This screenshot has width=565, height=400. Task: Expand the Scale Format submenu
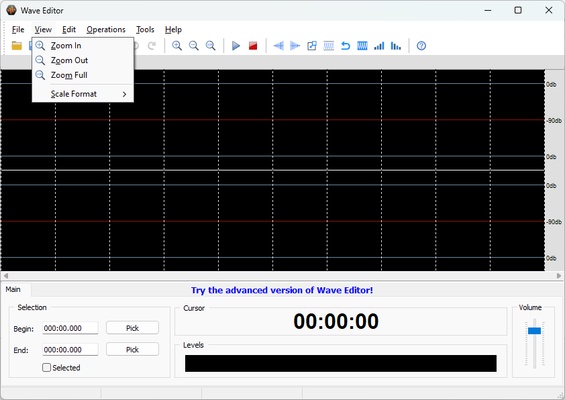coord(83,94)
